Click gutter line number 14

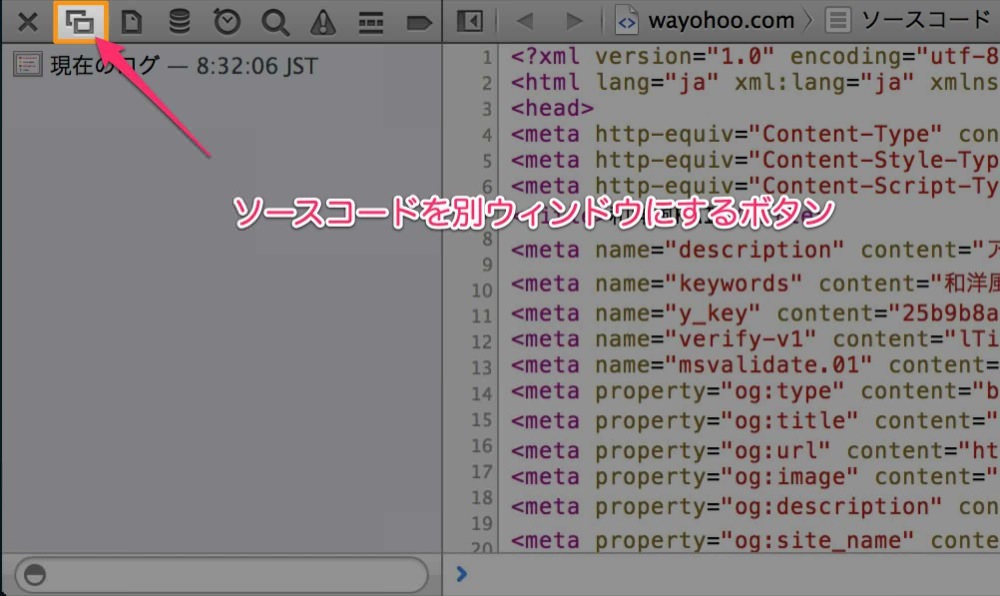pyautogui.click(x=482, y=394)
